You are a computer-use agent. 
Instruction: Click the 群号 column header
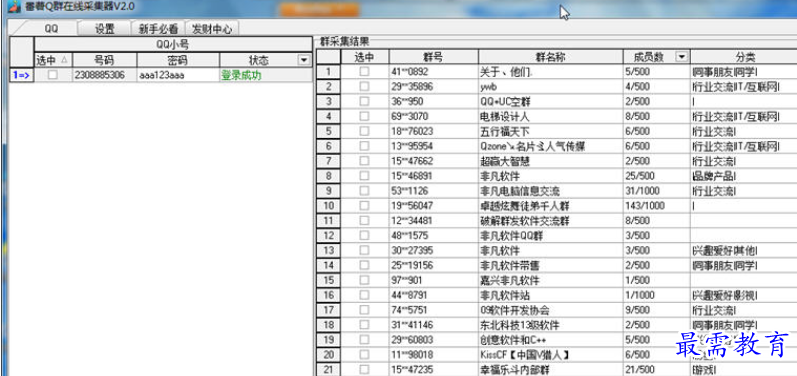pos(433,57)
